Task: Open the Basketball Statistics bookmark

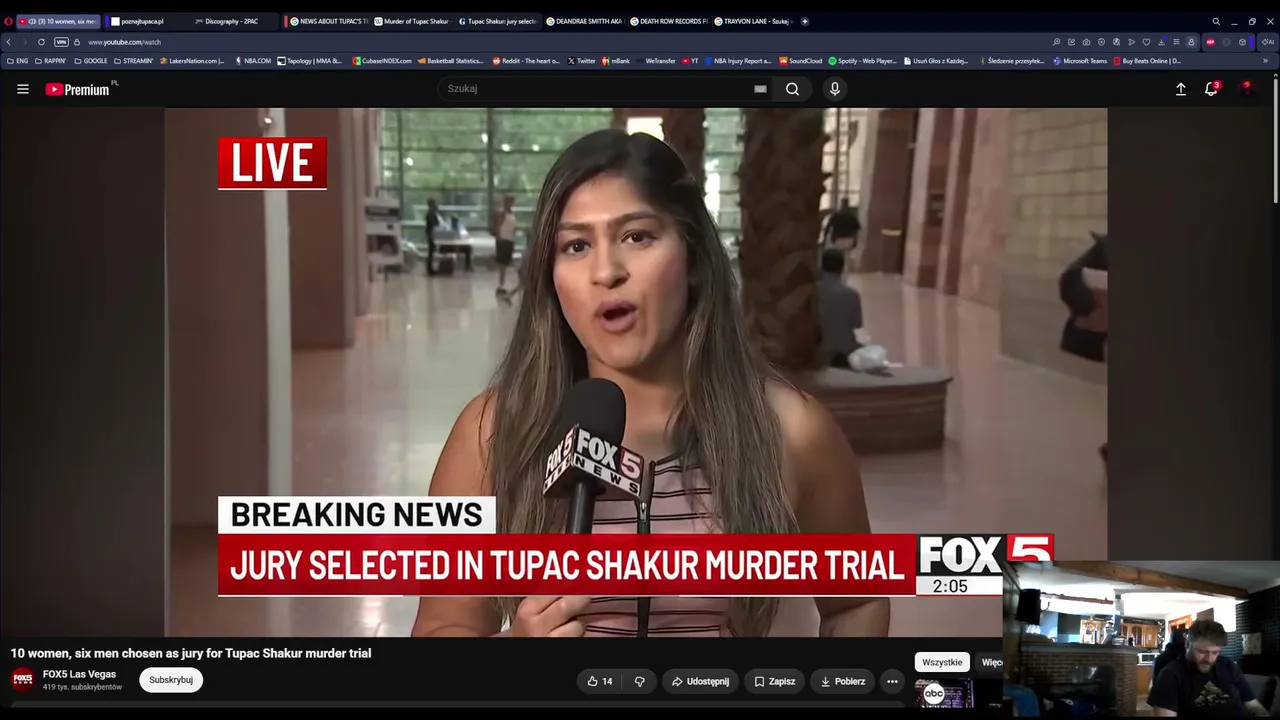Action: coord(450,61)
